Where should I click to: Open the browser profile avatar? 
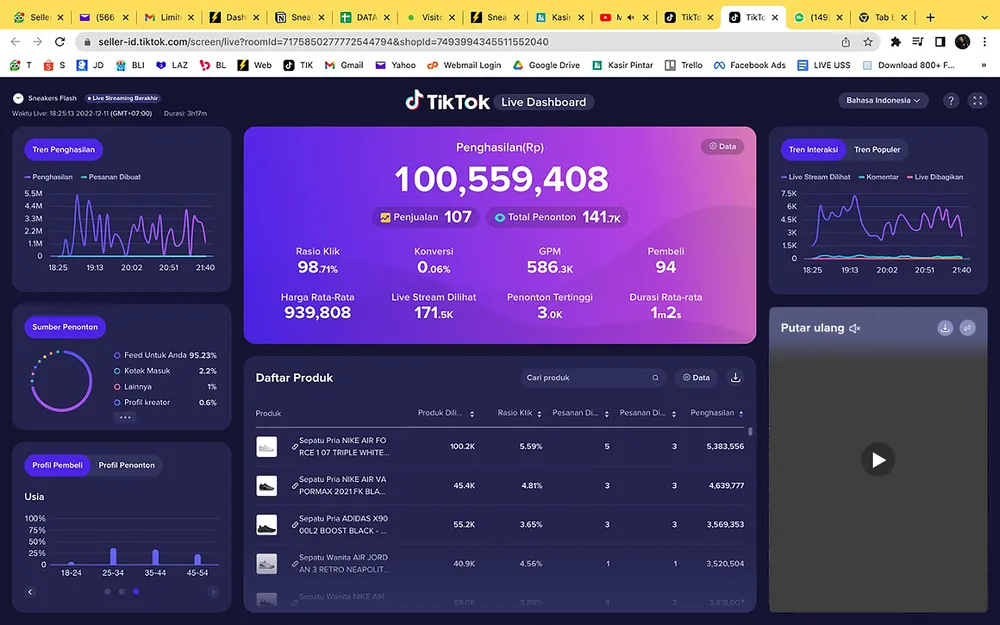962,42
